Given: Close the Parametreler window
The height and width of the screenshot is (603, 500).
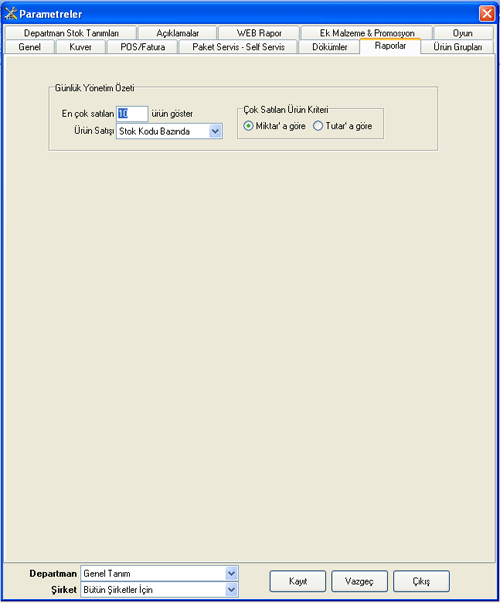Looking at the screenshot, I should pos(487,14).
